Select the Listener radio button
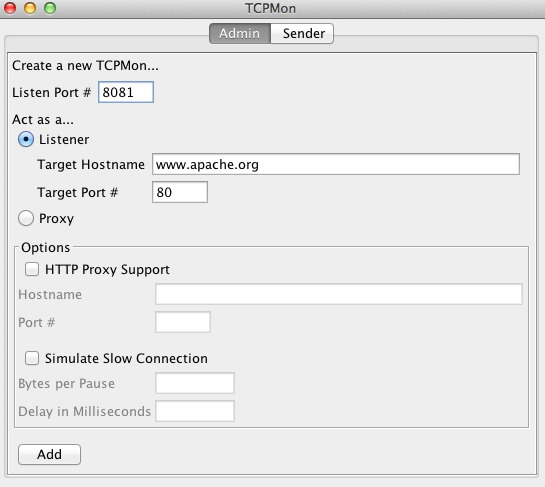Viewport: 545px width, 487px height. point(26,139)
